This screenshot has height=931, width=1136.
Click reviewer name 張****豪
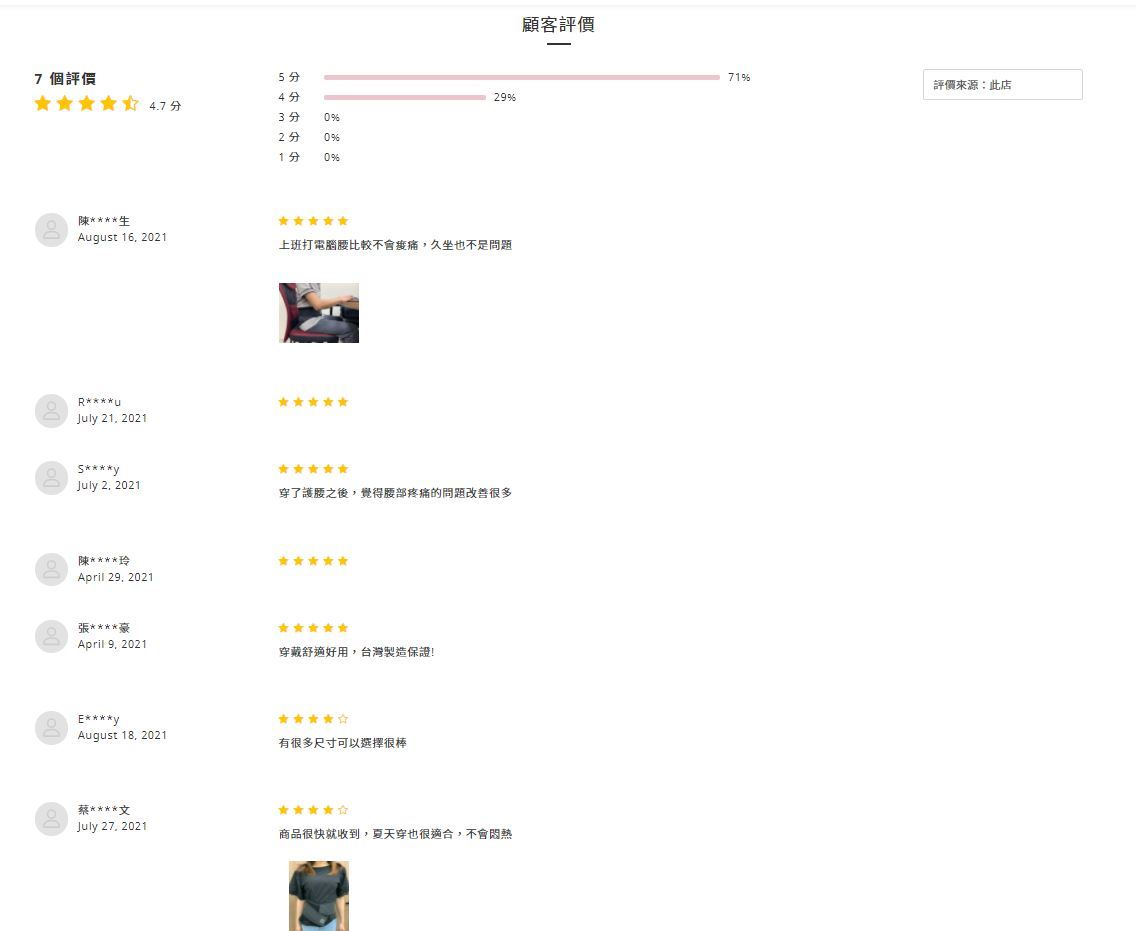tap(104, 627)
